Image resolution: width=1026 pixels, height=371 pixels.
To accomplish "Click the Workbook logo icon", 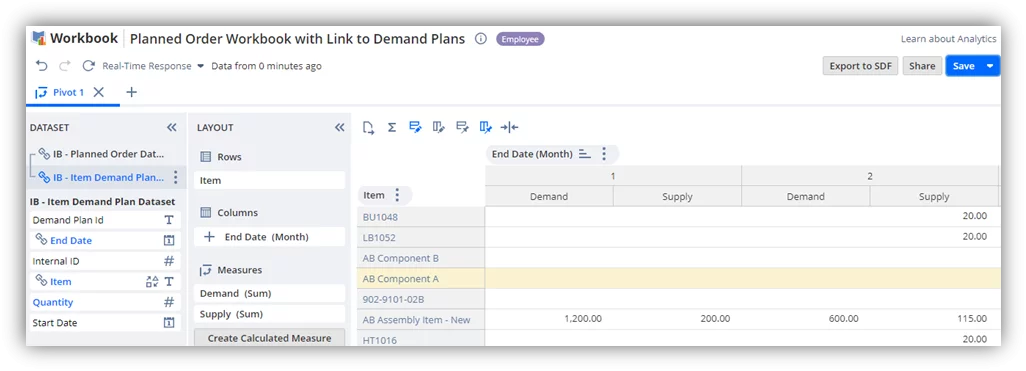I will click(x=39, y=38).
